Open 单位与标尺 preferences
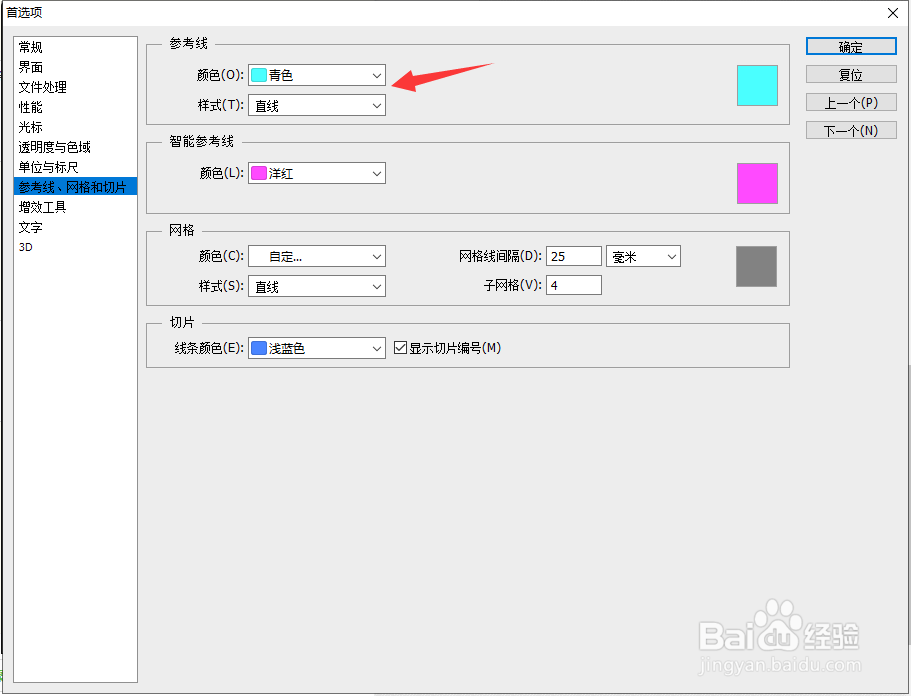 48,167
